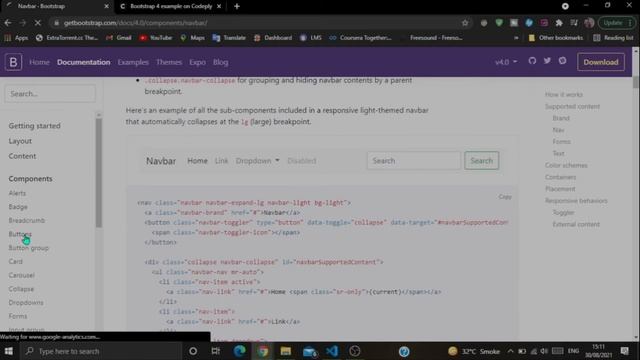
Task: Open Buttons in the sidebar
Action: coord(20,234)
